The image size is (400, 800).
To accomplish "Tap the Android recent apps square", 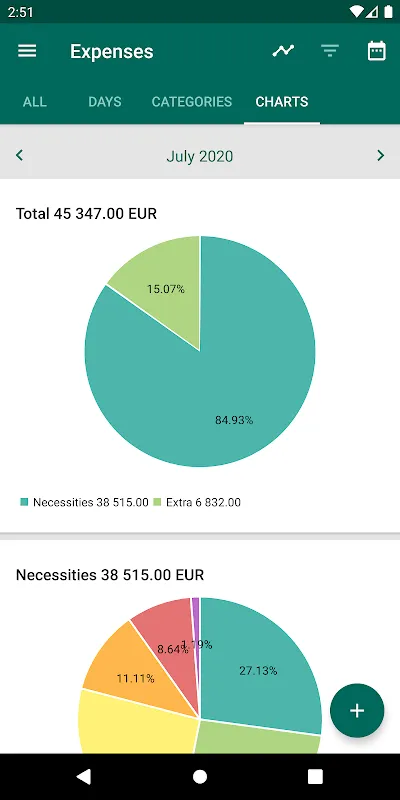I will click(x=315, y=777).
